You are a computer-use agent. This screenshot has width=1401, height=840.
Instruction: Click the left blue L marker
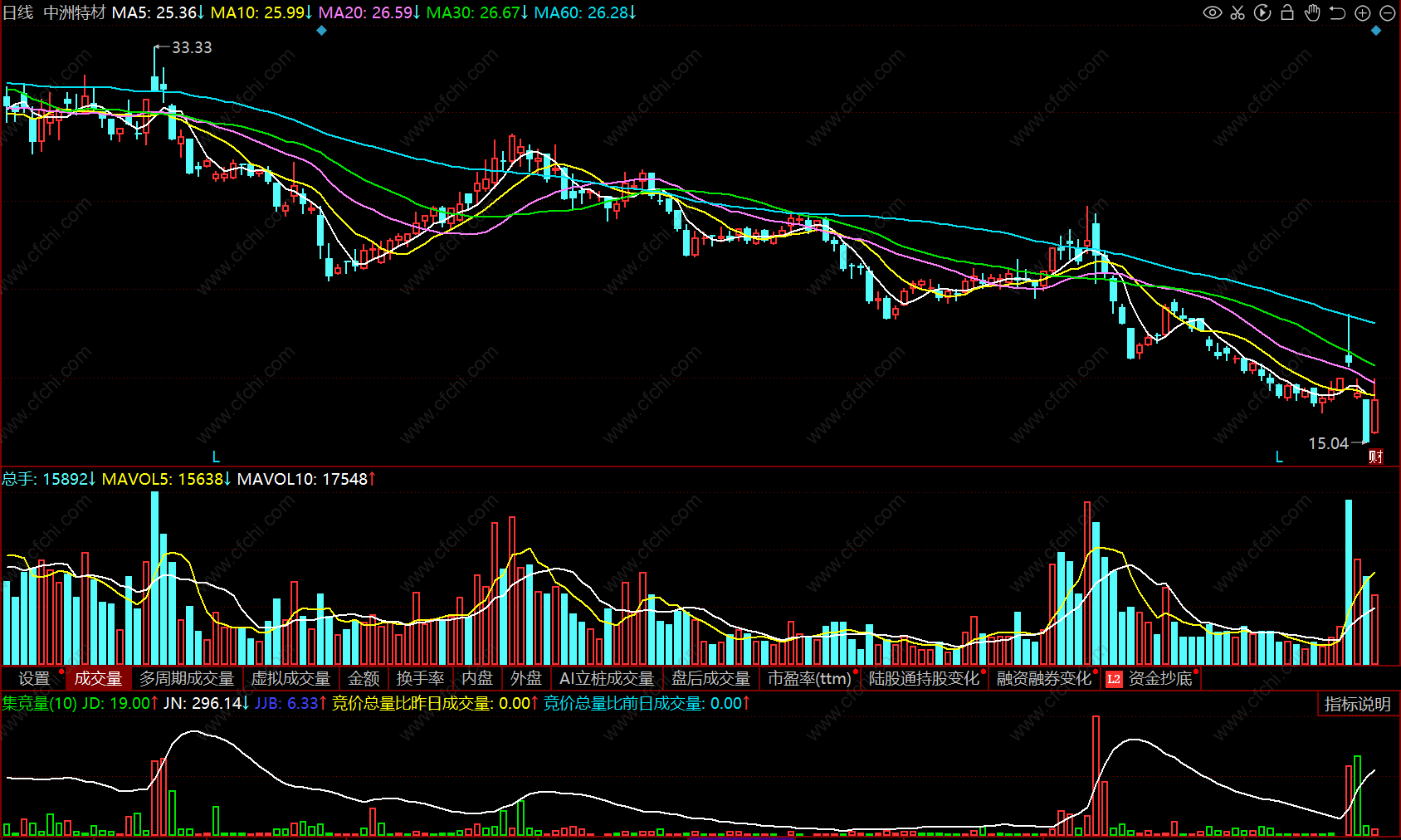[216, 457]
